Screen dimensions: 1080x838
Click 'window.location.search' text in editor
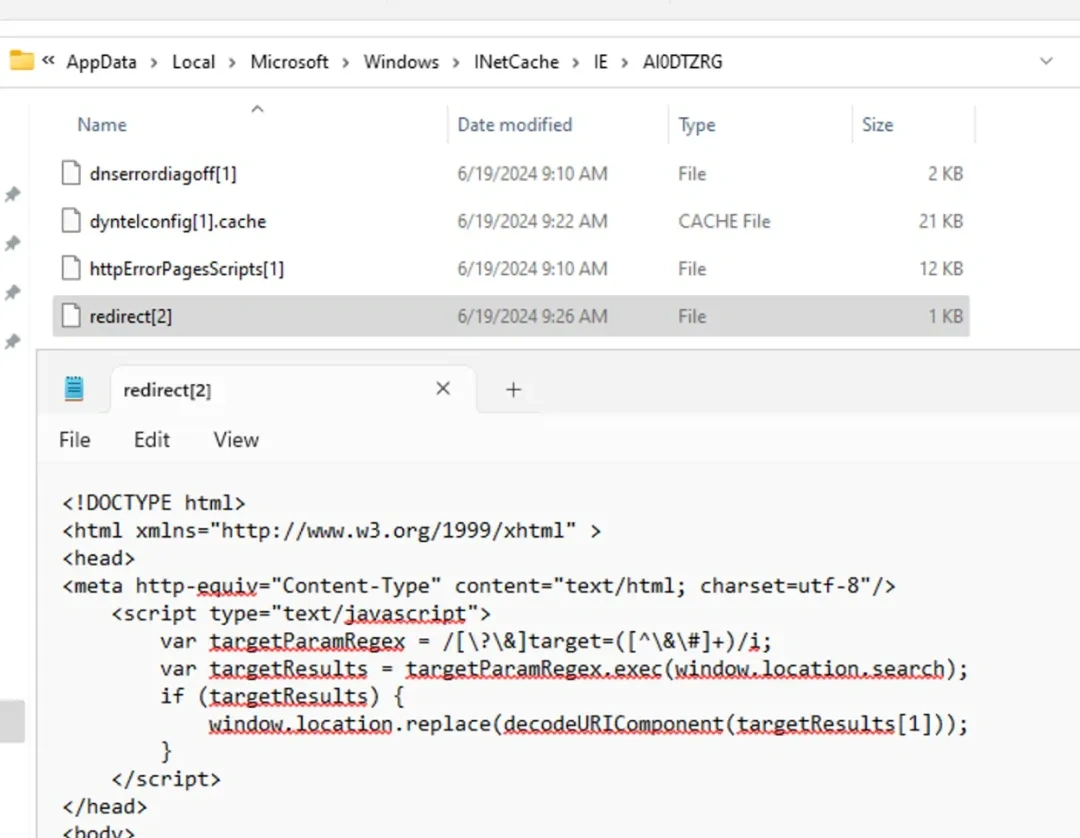click(809, 669)
